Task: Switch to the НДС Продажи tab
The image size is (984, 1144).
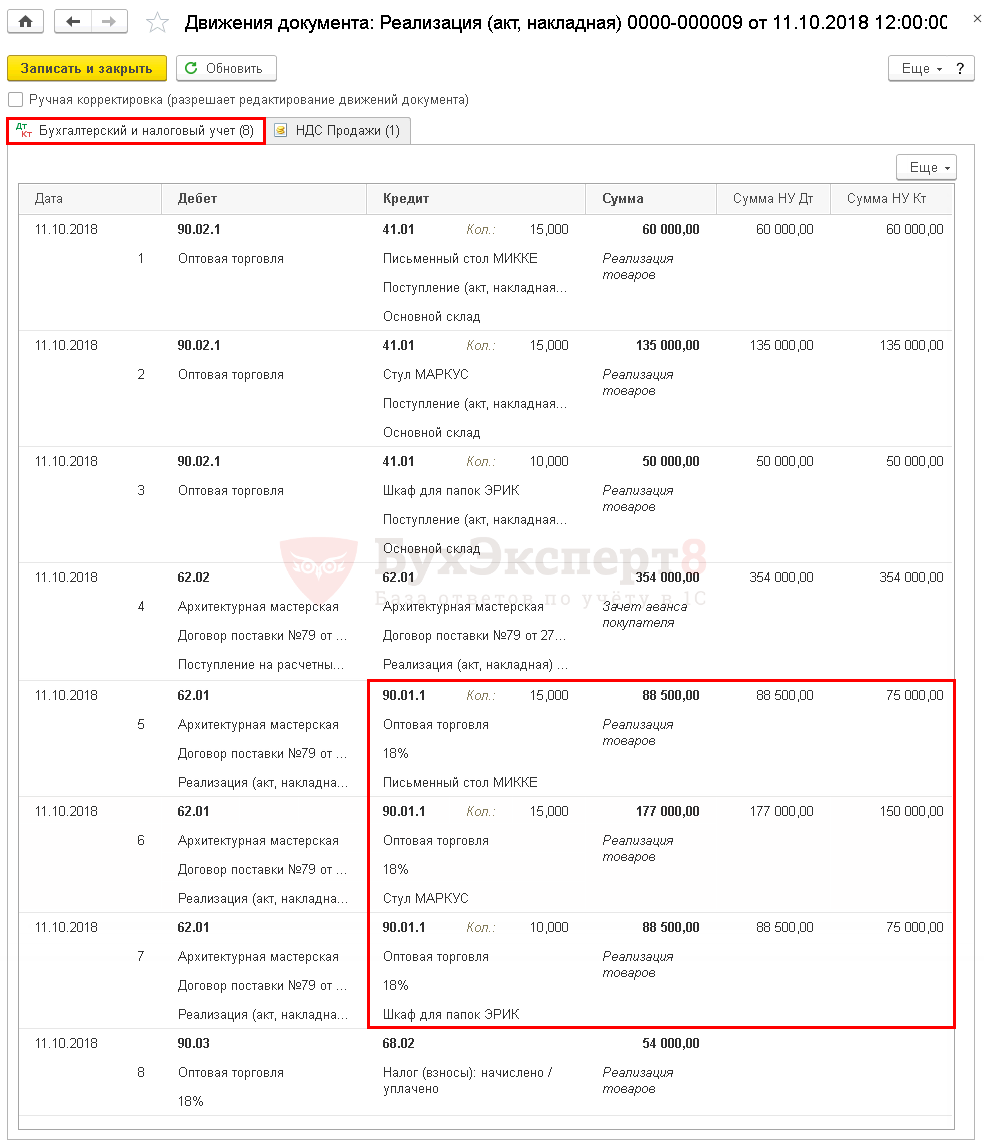Action: click(x=338, y=131)
